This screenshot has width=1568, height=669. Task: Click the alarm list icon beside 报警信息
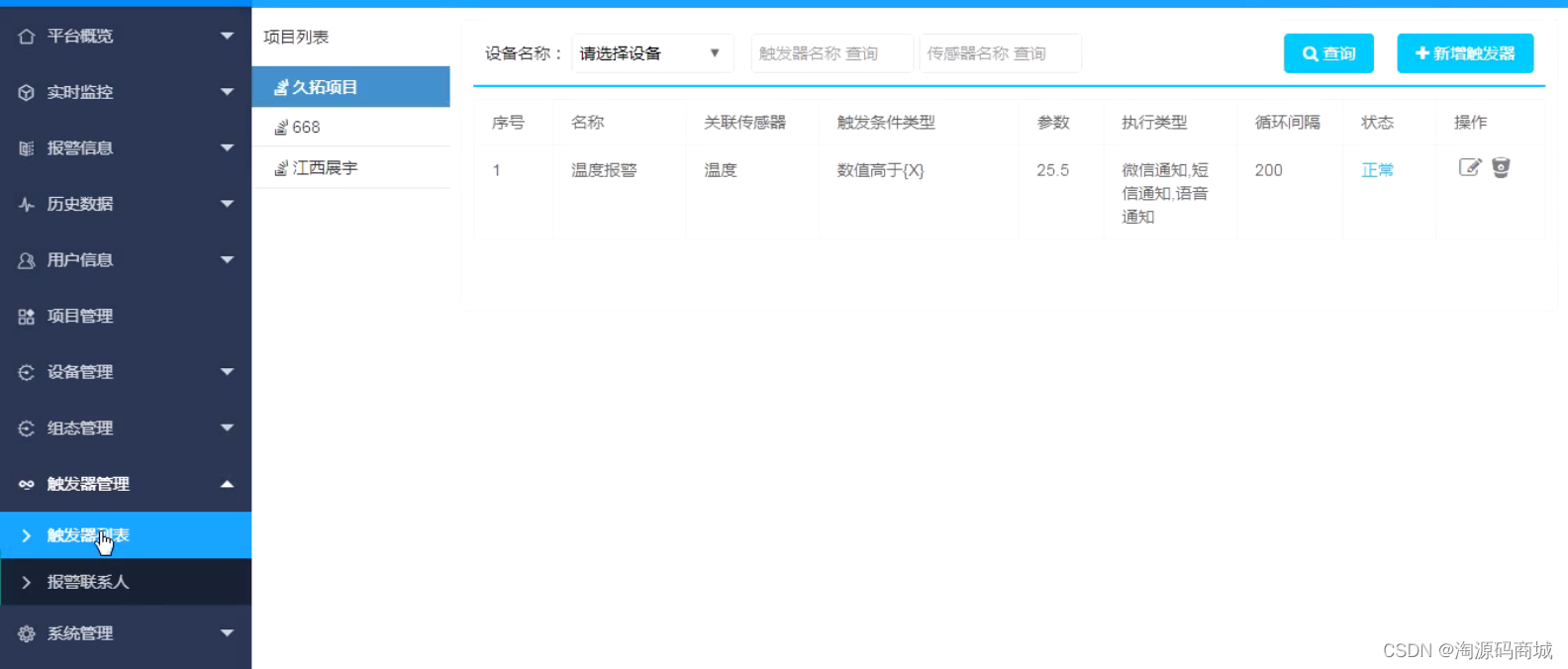point(27,148)
